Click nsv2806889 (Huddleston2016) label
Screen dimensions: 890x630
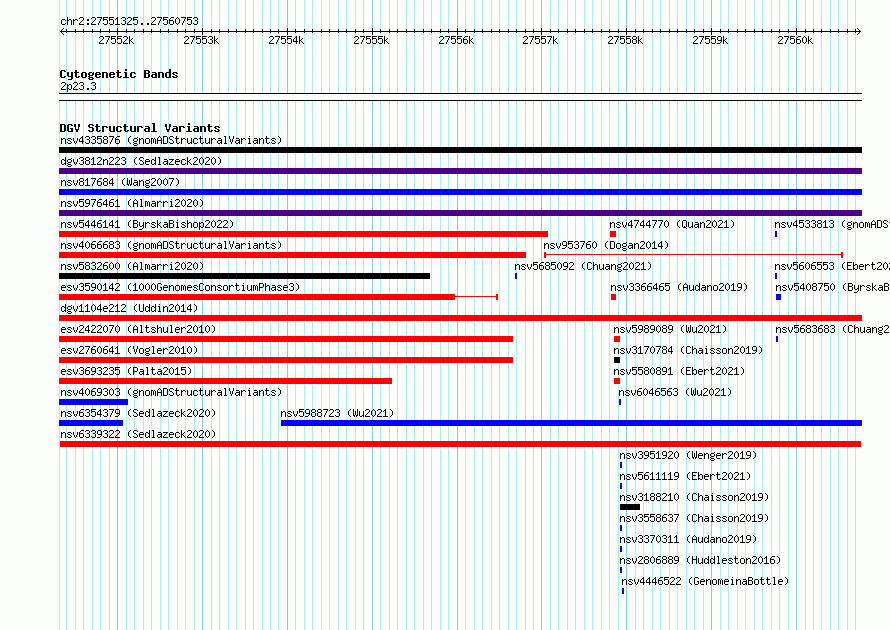click(x=700, y=560)
